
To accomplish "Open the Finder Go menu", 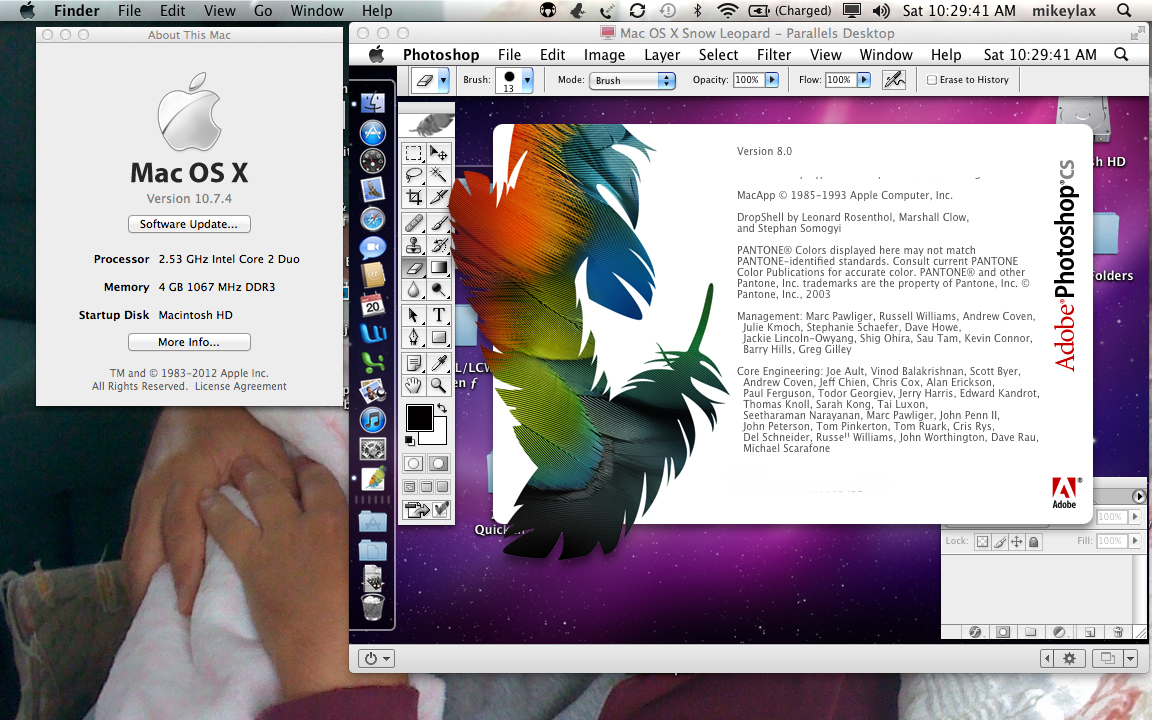I will (263, 10).
